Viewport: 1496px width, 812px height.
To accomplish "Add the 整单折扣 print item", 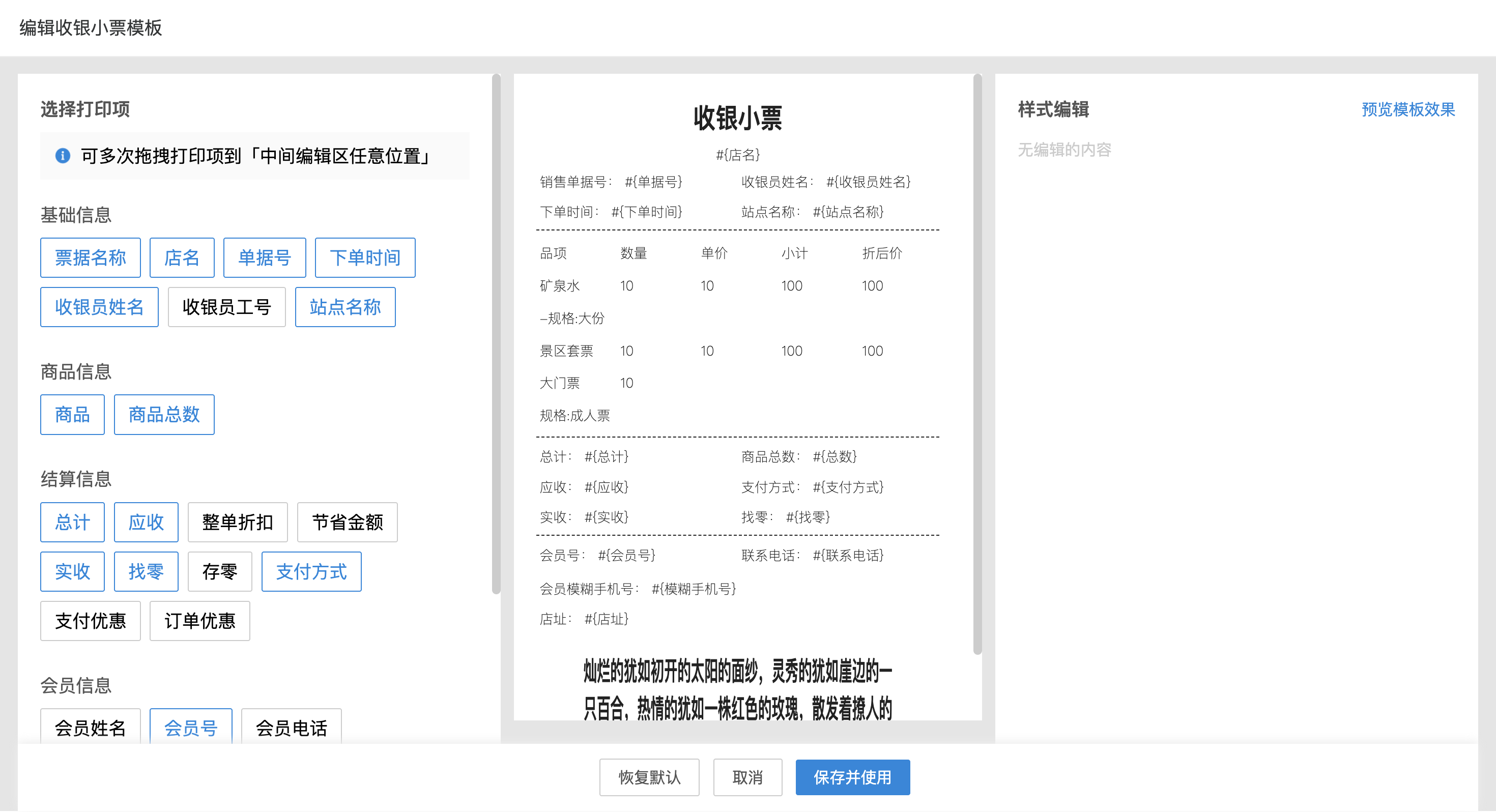I will 238,521.
